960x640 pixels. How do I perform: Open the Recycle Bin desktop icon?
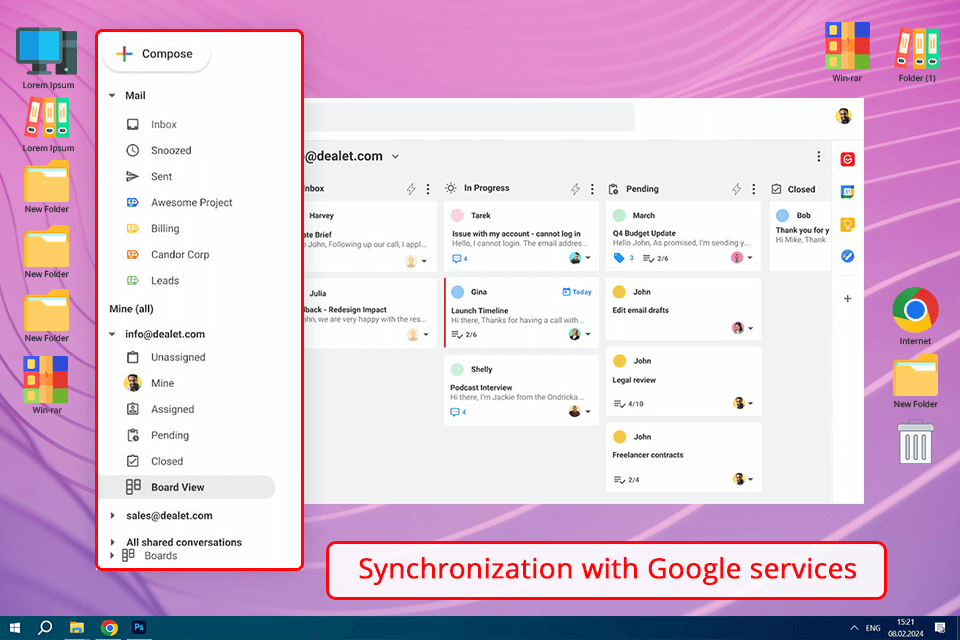(x=915, y=442)
